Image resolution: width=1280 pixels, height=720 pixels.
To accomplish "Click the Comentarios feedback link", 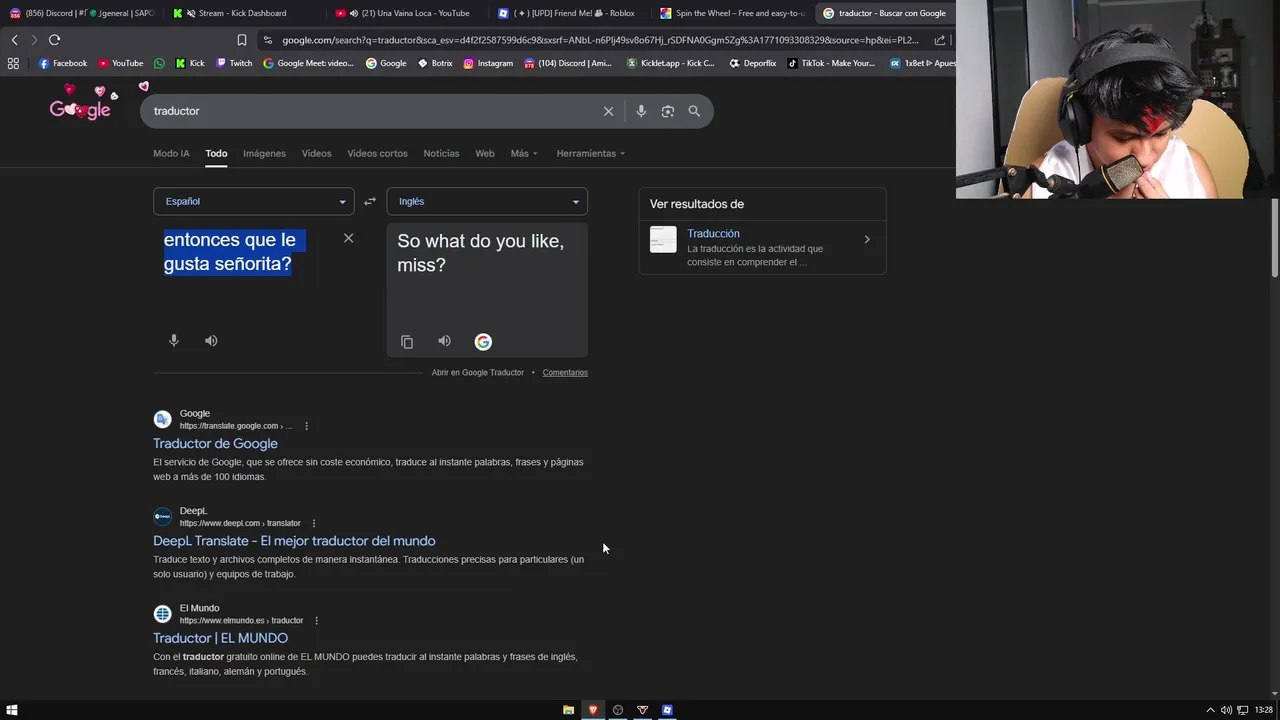I will [565, 372].
